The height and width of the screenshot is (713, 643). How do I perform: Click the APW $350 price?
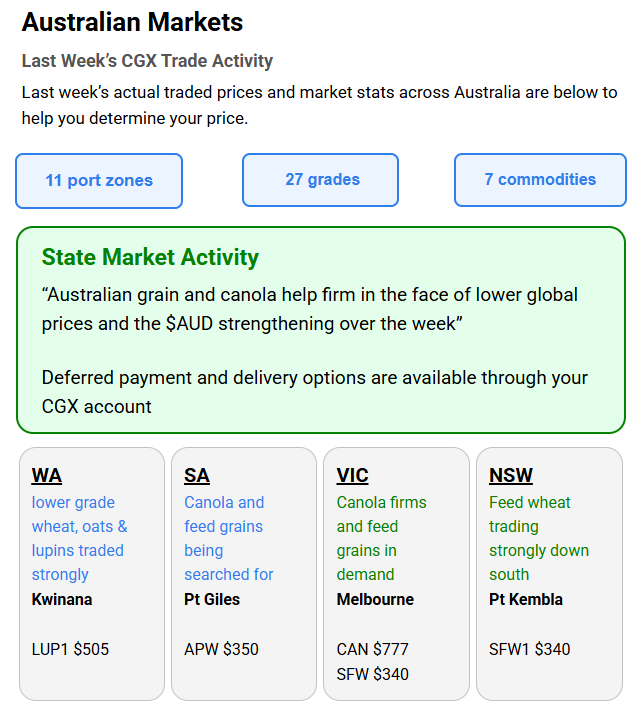tap(221, 650)
